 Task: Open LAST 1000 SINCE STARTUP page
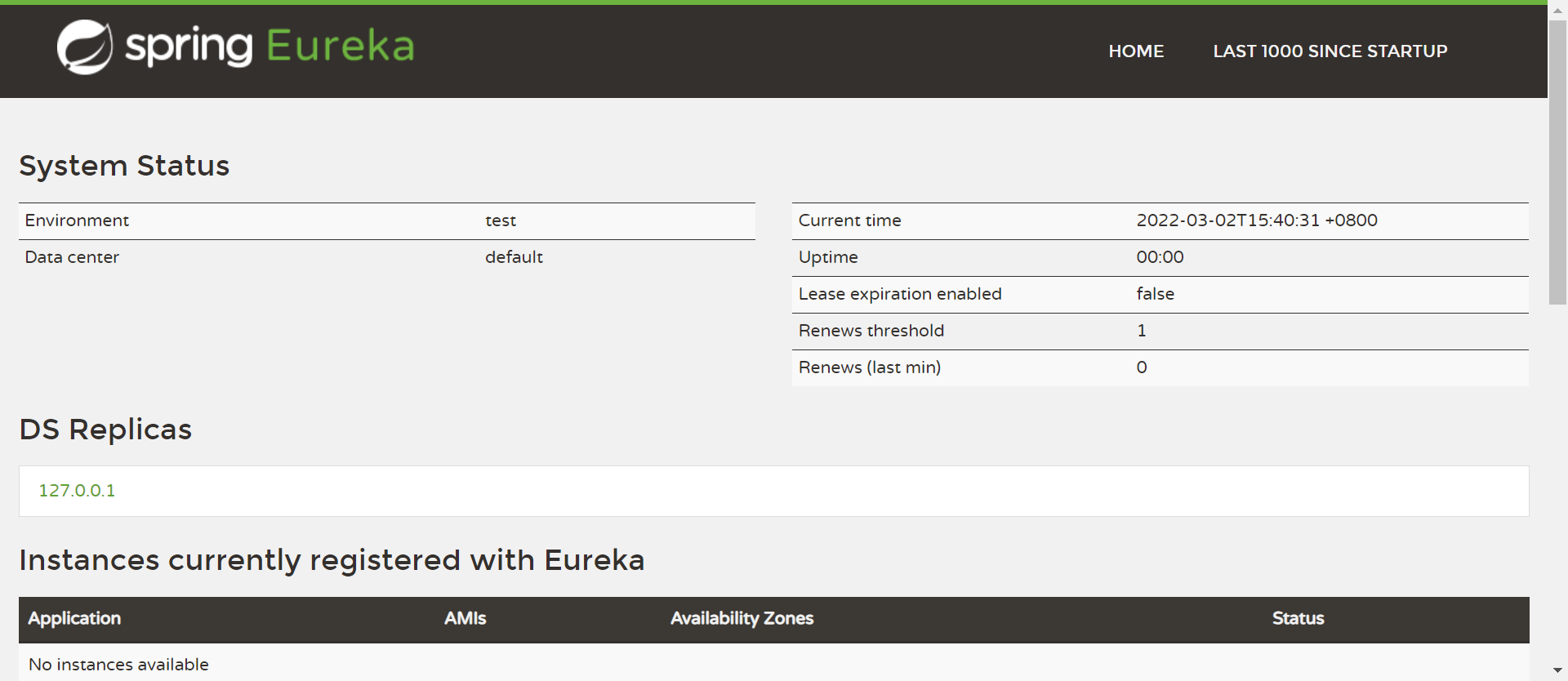[x=1330, y=51]
